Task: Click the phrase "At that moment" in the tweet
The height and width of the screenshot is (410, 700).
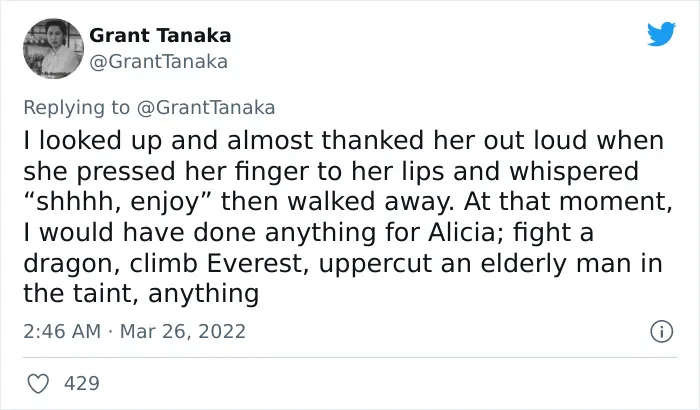Action: [567, 202]
